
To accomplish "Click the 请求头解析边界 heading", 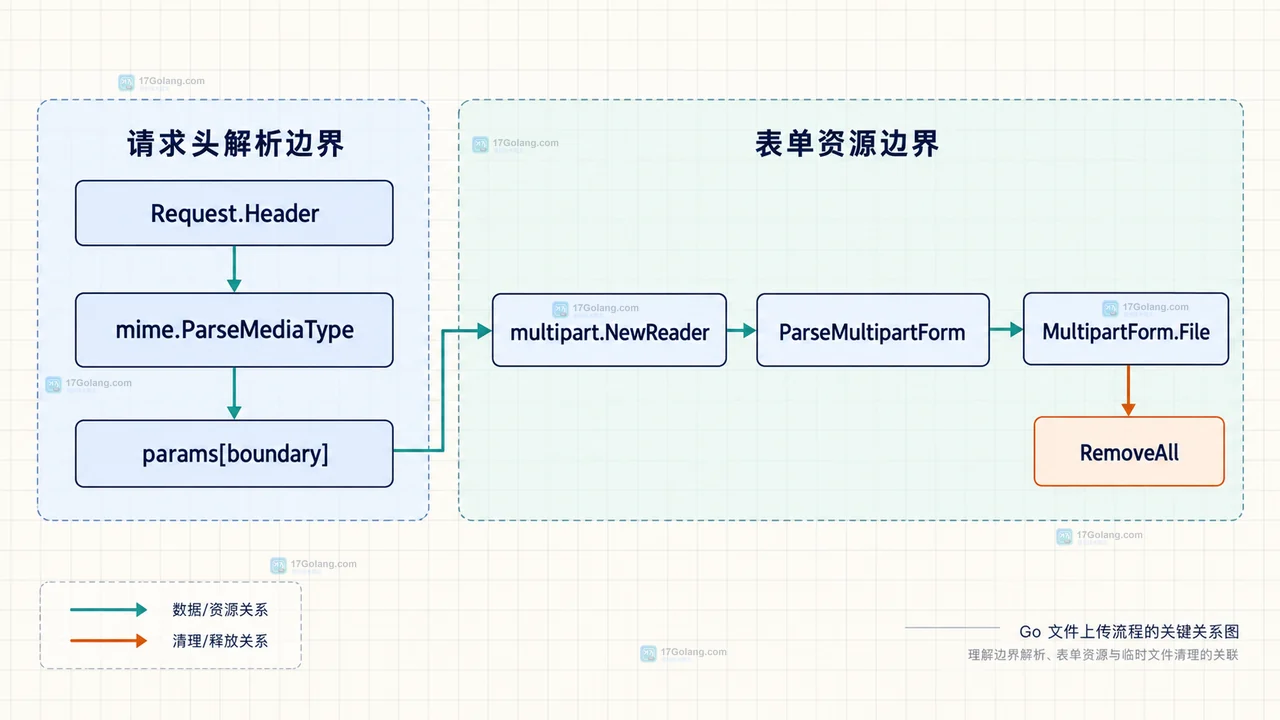I will tap(235, 144).
